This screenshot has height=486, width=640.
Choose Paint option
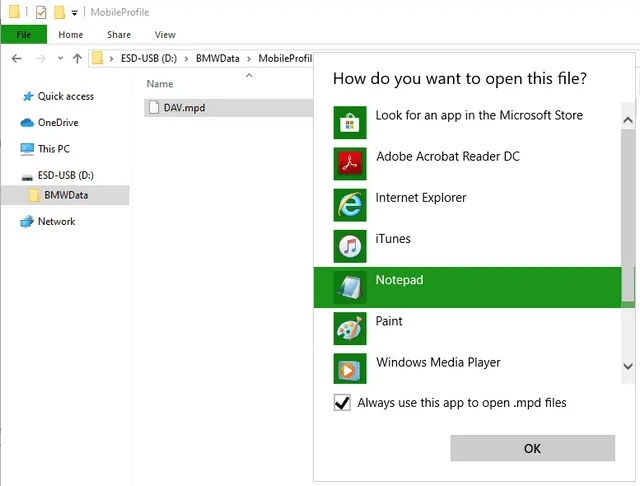click(x=467, y=328)
